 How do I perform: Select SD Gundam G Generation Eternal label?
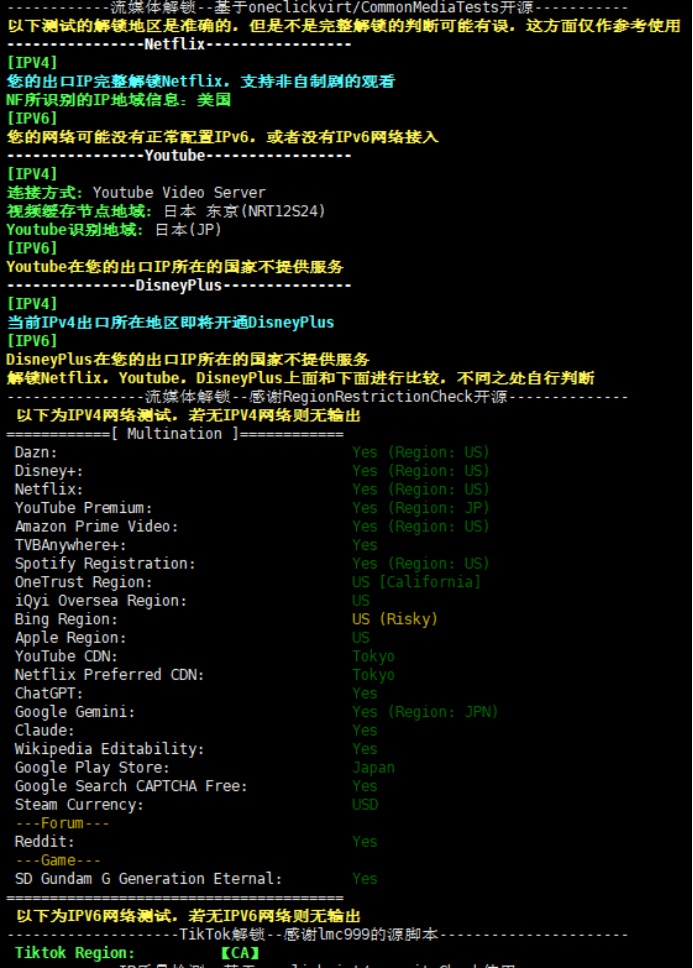(148, 878)
